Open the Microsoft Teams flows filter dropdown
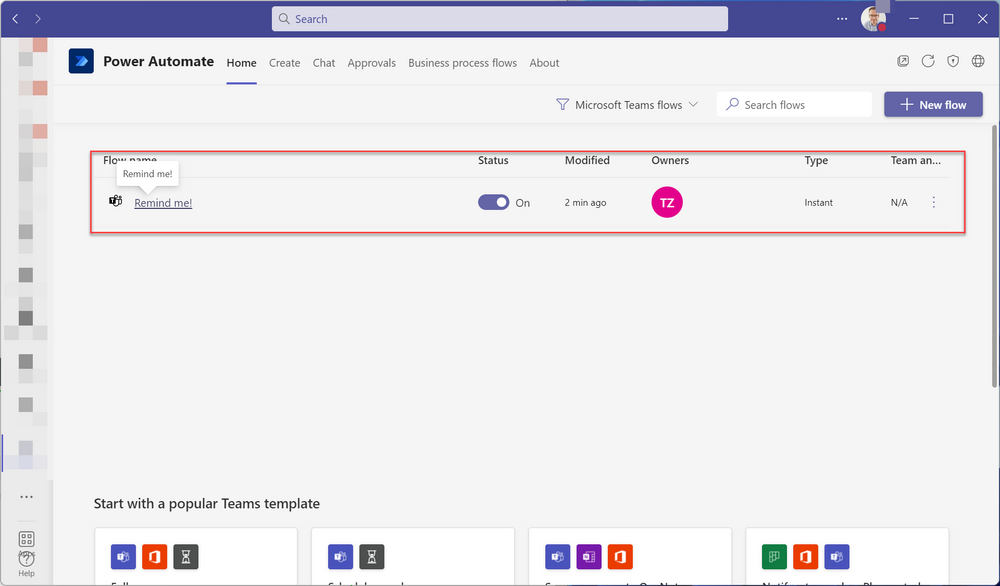Image resolution: width=1000 pixels, height=586 pixels. (x=627, y=103)
